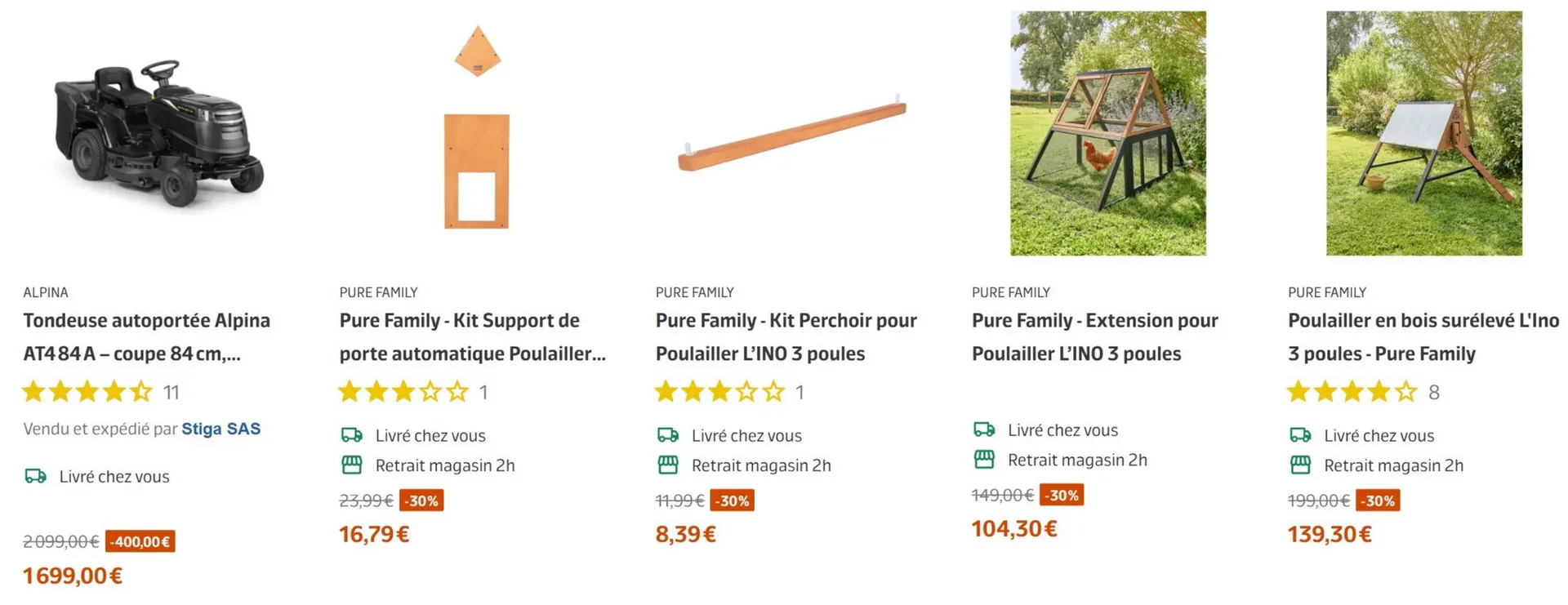
Task: Click the raised wooden coop photo
Action: click(x=1423, y=133)
